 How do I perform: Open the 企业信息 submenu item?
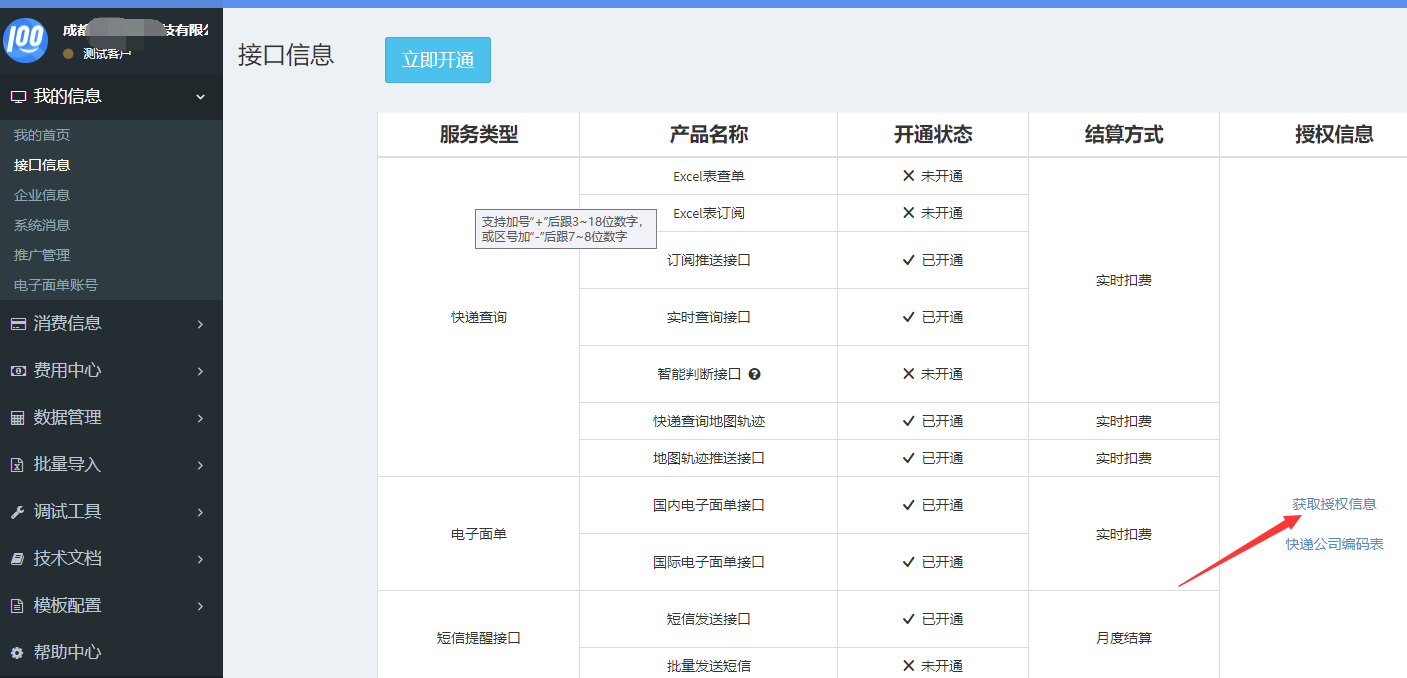[42, 195]
